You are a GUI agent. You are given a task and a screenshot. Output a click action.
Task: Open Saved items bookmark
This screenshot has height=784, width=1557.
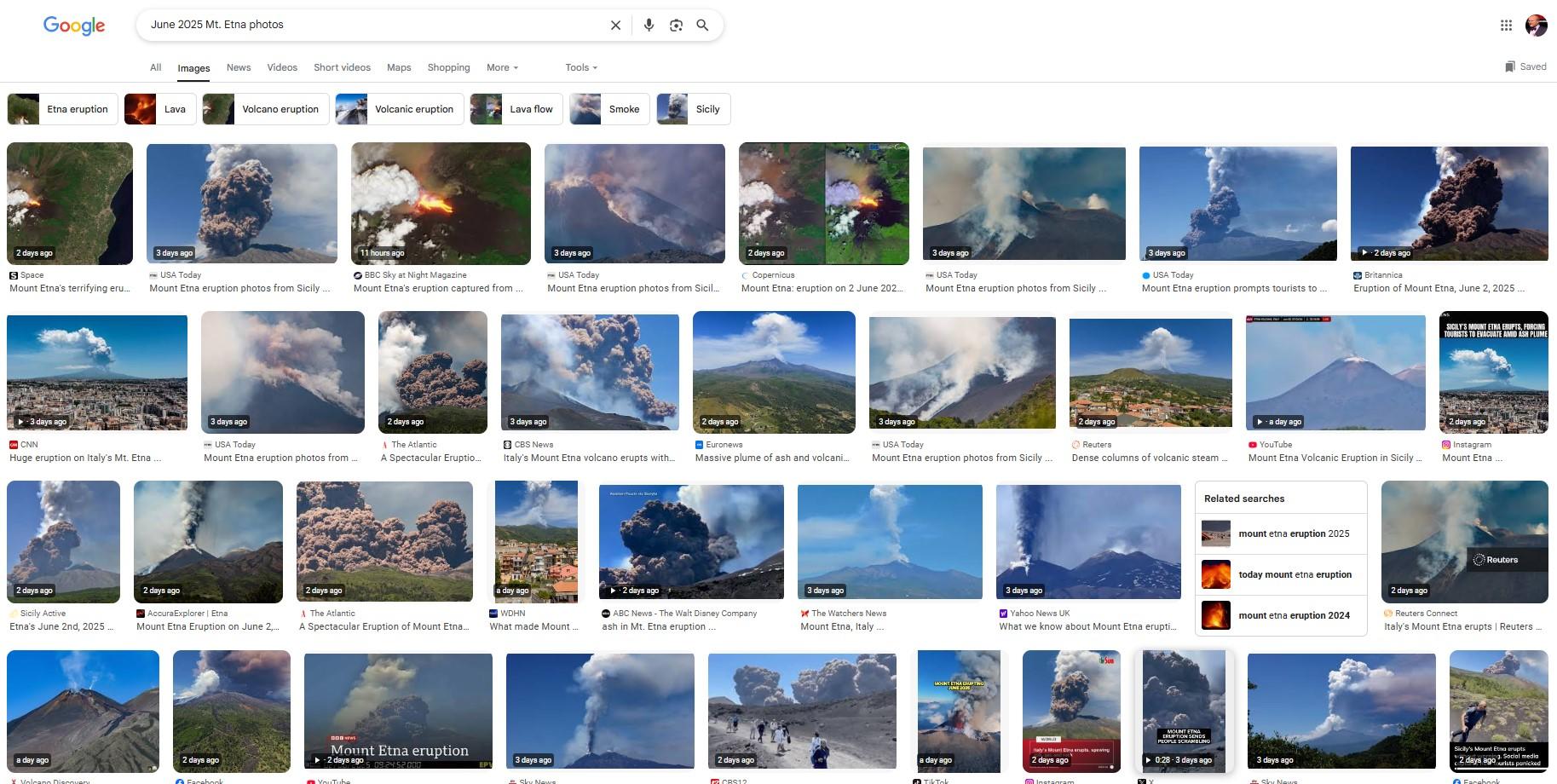(1525, 66)
